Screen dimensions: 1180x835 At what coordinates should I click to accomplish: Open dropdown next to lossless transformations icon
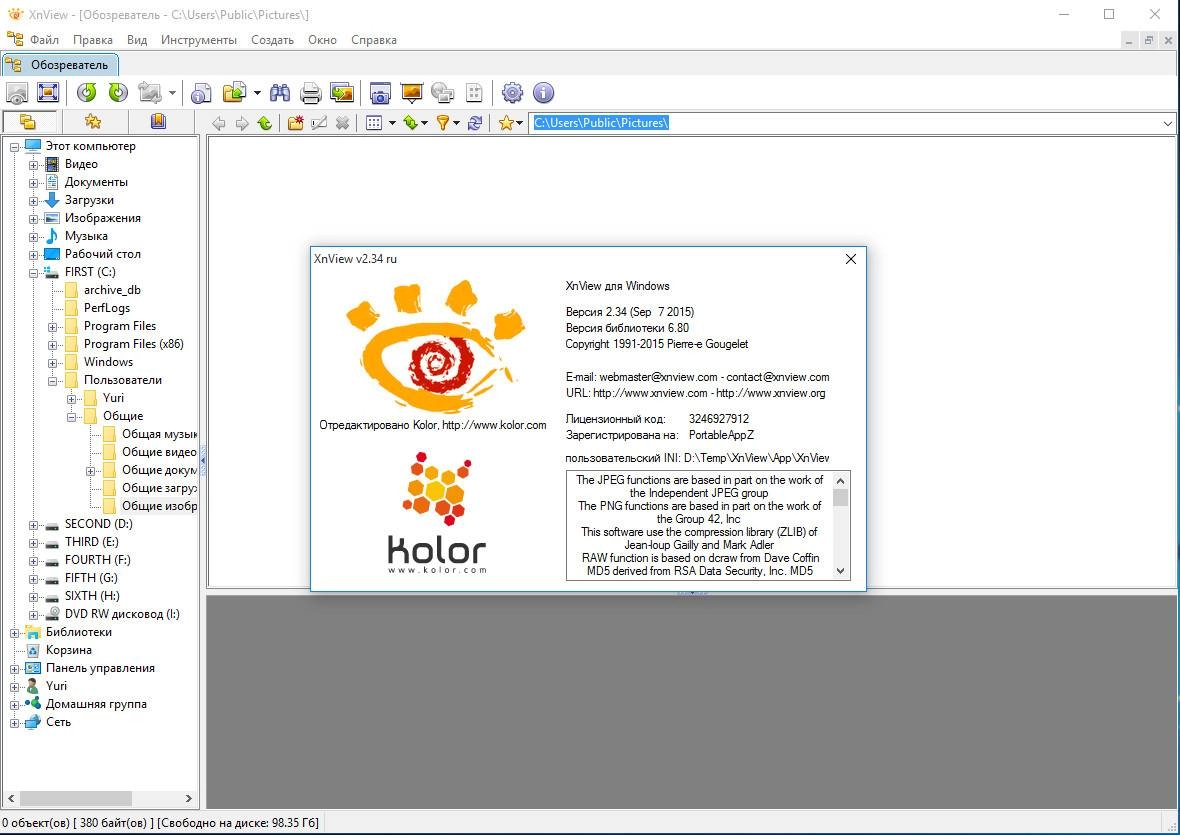coord(172,93)
